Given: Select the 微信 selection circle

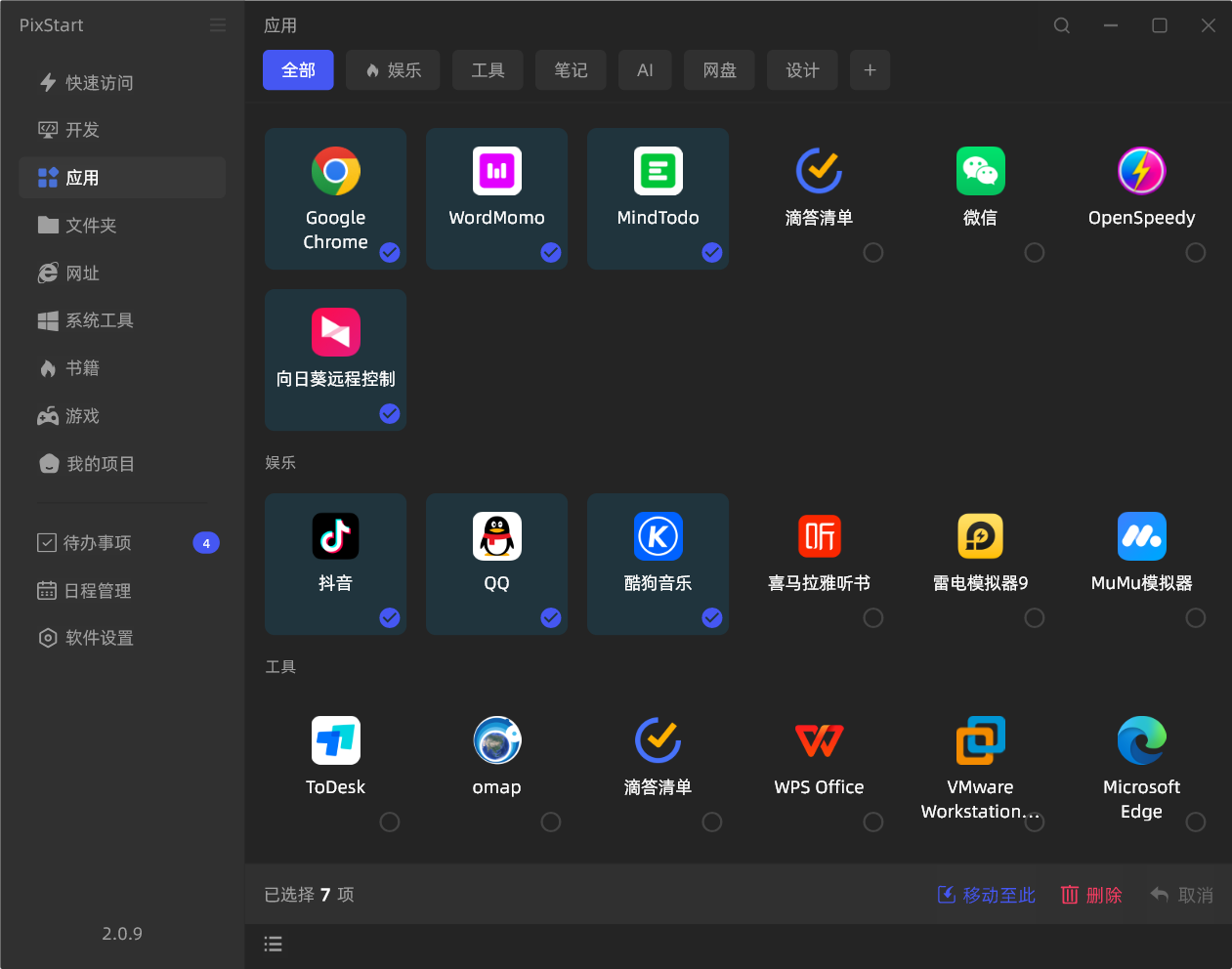Looking at the screenshot, I should (1035, 253).
